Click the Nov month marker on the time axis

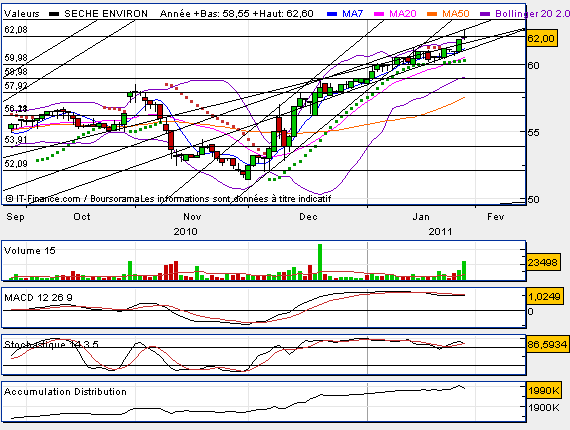pyautogui.click(x=192, y=217)
